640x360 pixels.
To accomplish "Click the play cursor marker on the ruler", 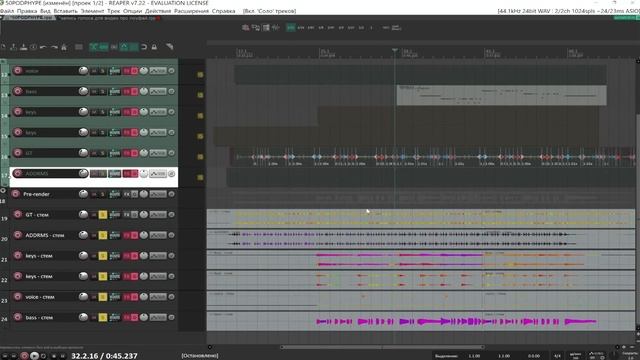I will pos(395,50).
